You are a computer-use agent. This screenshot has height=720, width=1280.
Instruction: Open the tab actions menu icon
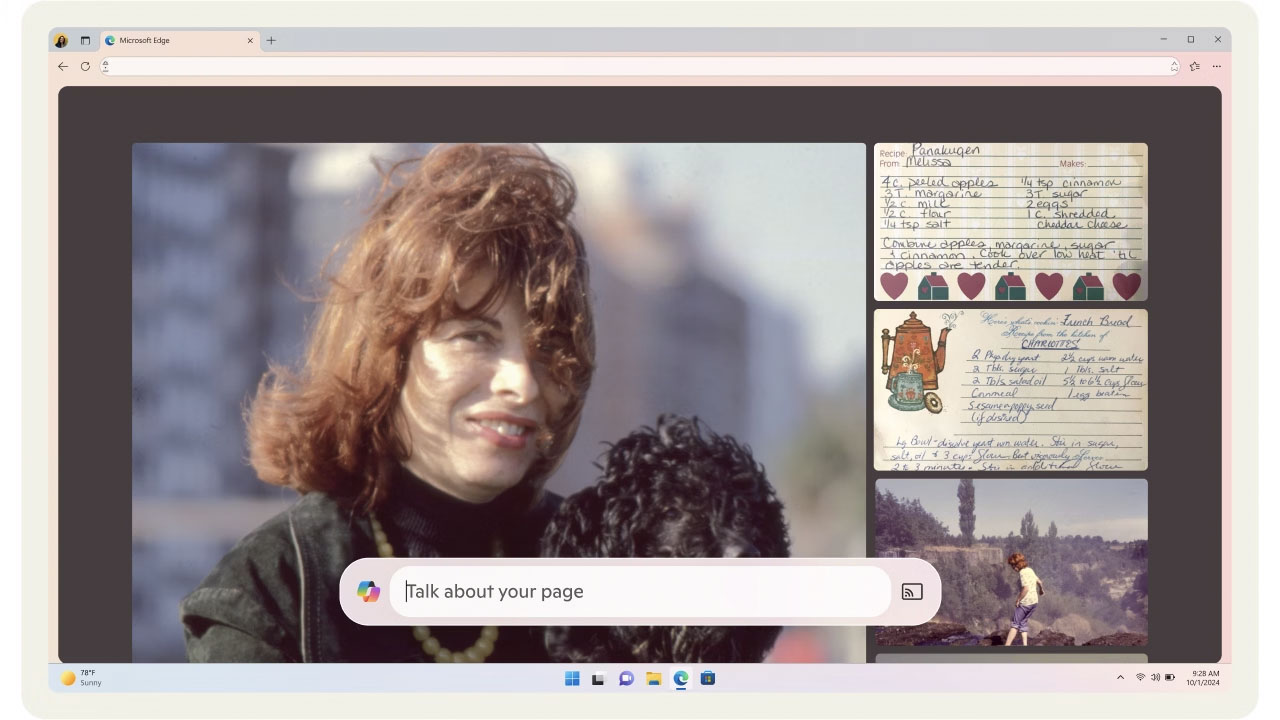(85, 41)
